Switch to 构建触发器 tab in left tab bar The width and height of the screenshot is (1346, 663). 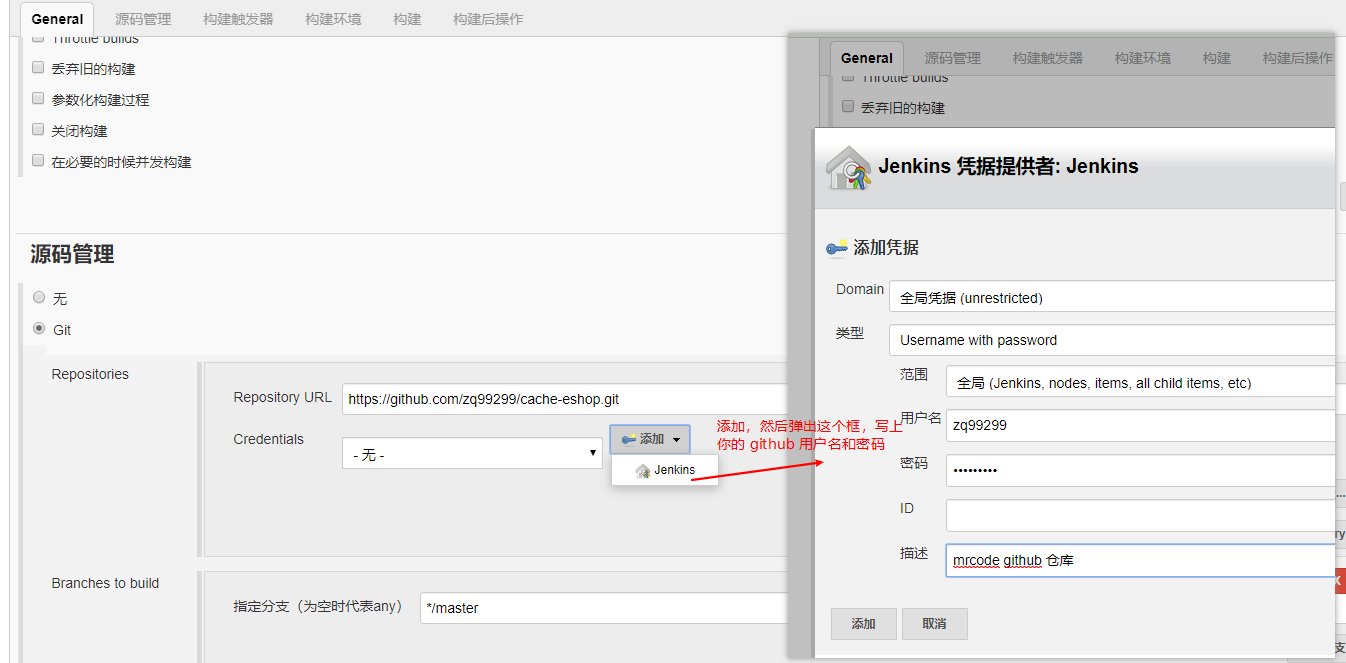pyautogui.click(x=237, y=19)
